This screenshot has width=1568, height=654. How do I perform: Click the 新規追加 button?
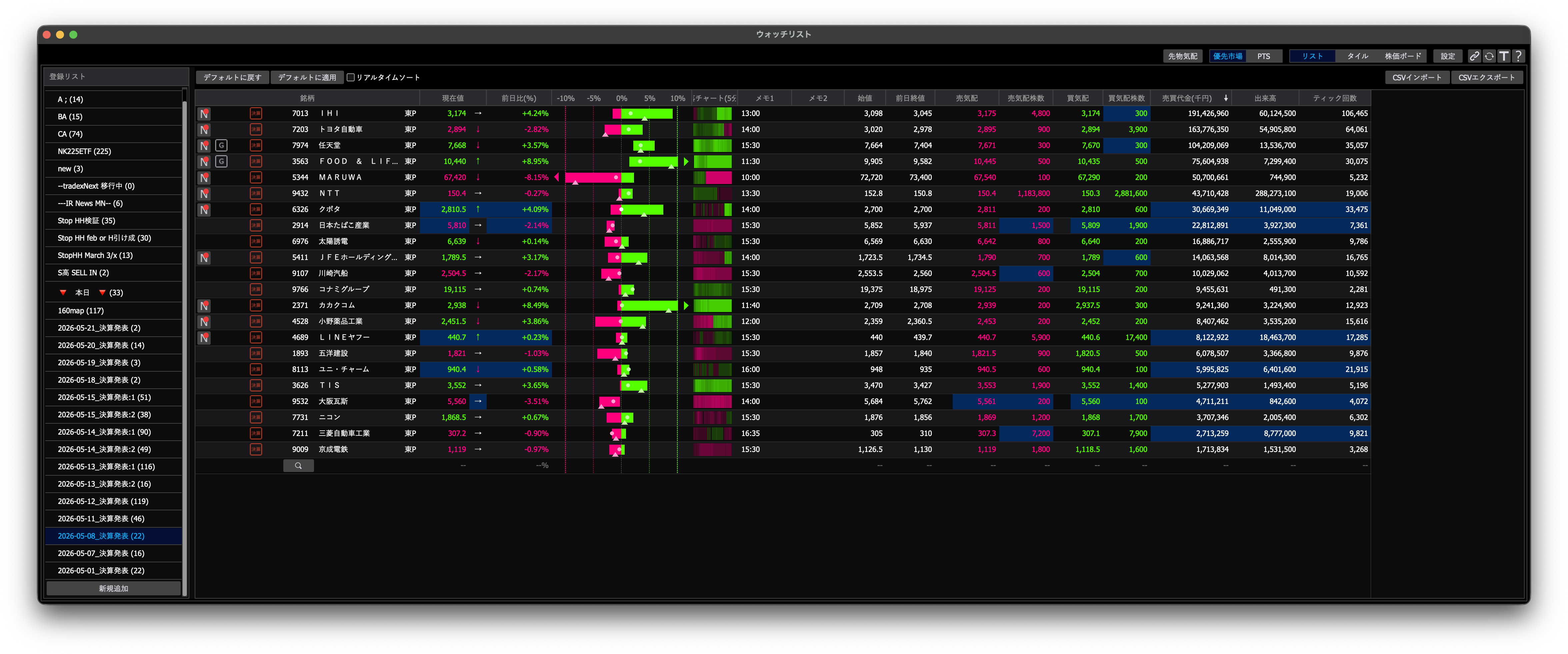pyautogui.click(x=113, y=588)
